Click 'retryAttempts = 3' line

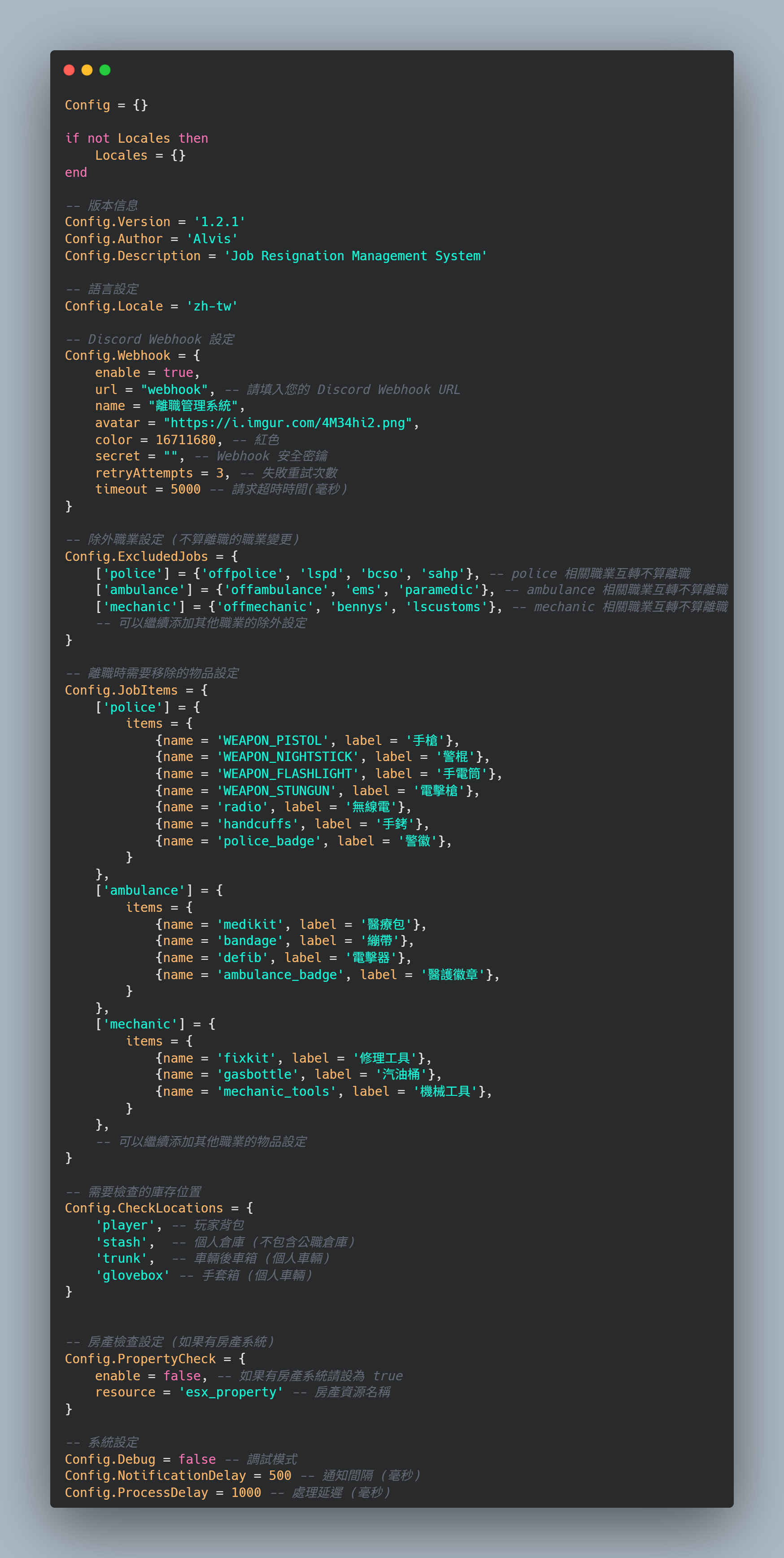(160, 473)
